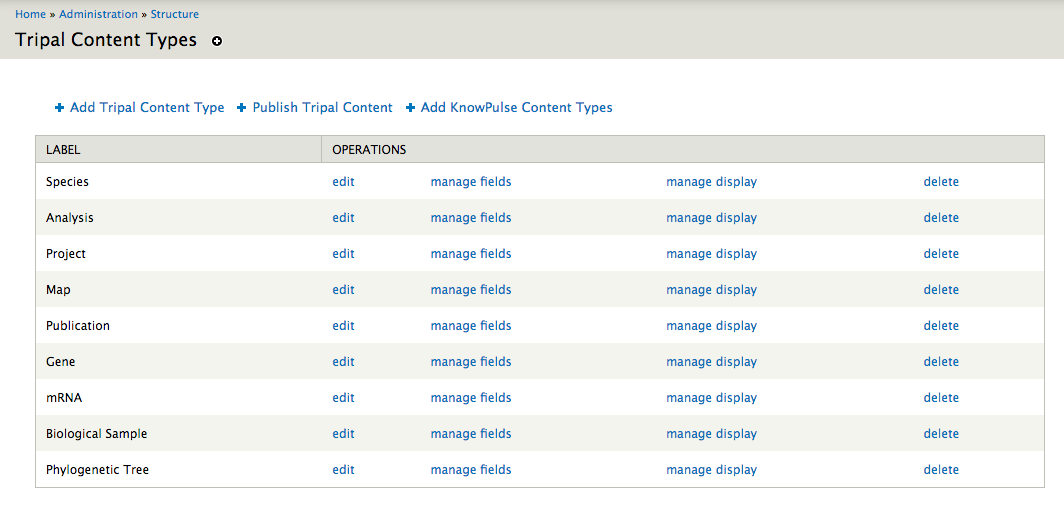
Task: Manage display for Gene
Action: tap(711, 362)
